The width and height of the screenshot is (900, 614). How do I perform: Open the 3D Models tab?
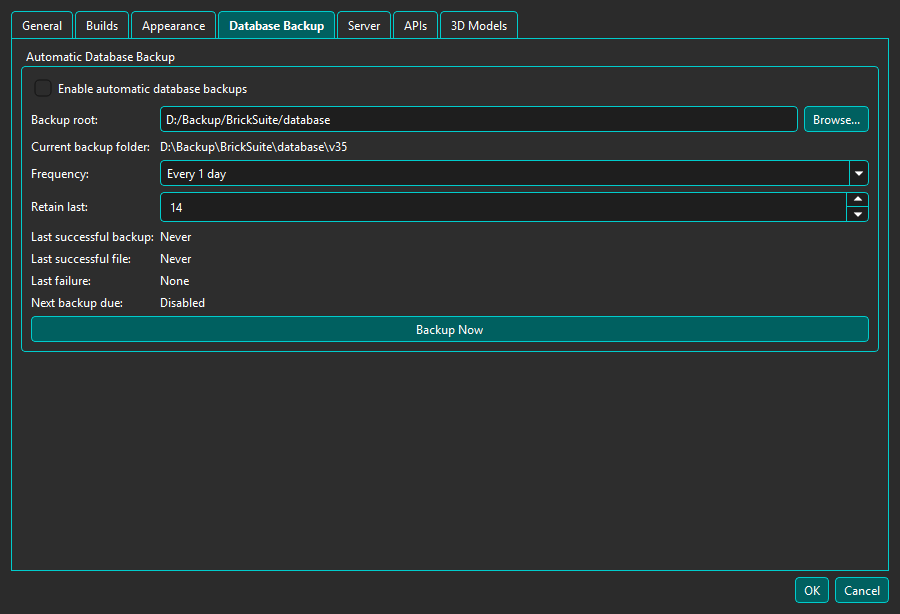tap(479, 26)
